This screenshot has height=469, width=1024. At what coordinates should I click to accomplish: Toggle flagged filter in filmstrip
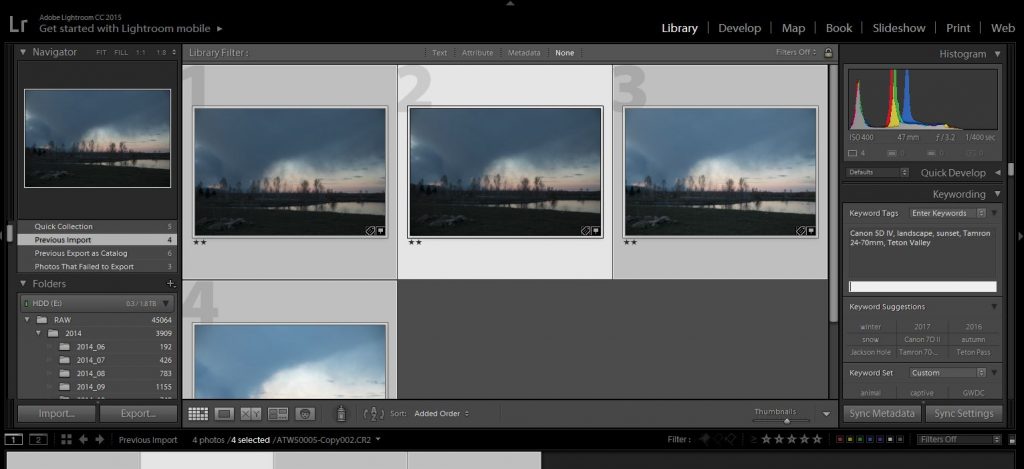coord(704,440)
